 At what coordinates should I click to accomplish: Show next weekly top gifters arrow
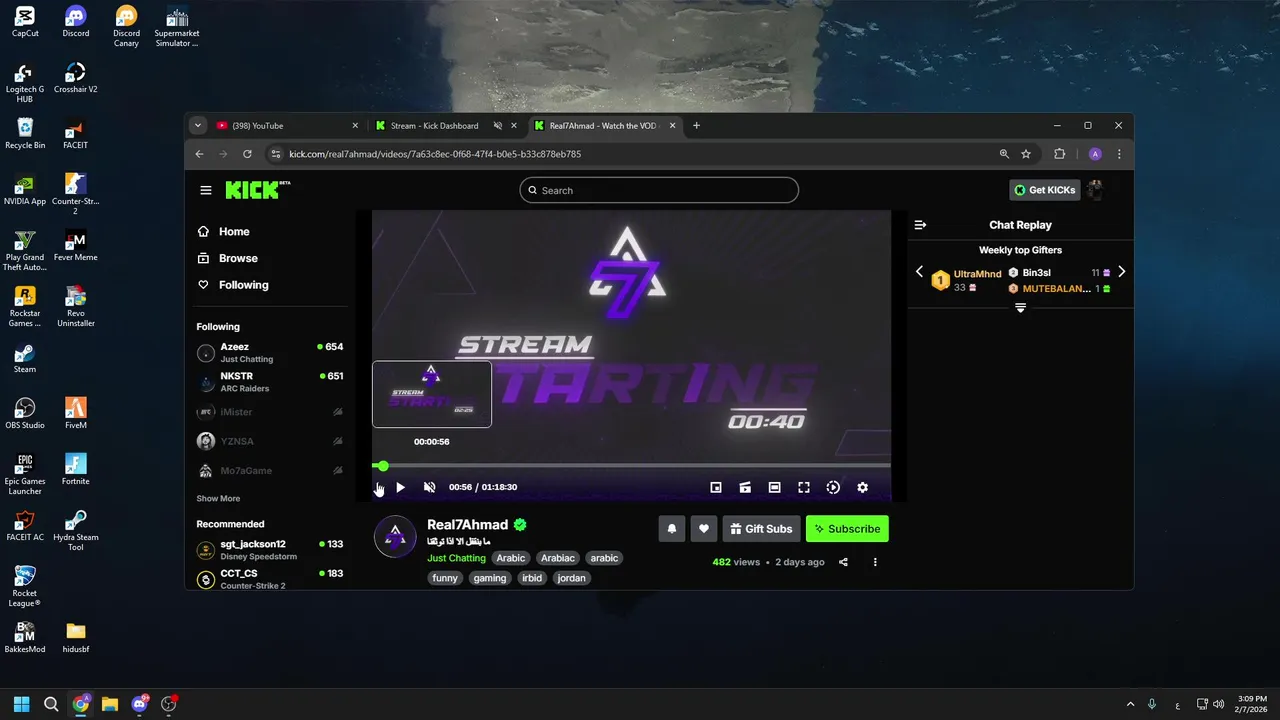[x=1121, y=272]
